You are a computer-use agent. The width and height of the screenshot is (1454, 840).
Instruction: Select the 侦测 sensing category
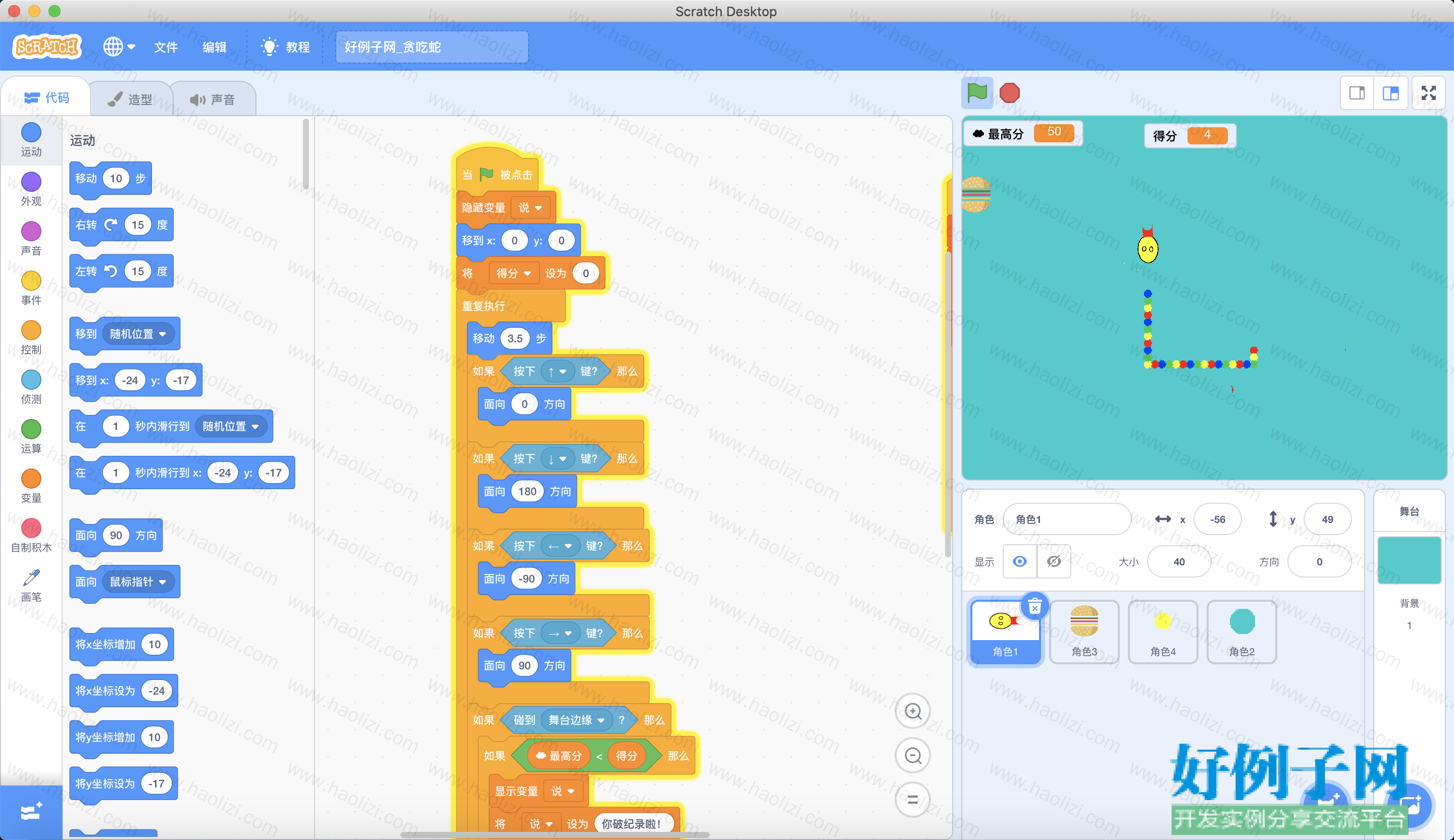pyautogui.click(x=31, y=387)
